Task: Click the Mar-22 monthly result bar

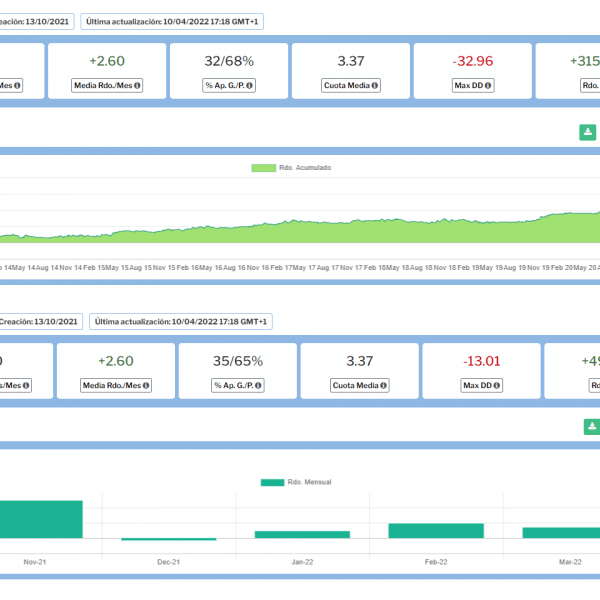Action: click(561, 533)
